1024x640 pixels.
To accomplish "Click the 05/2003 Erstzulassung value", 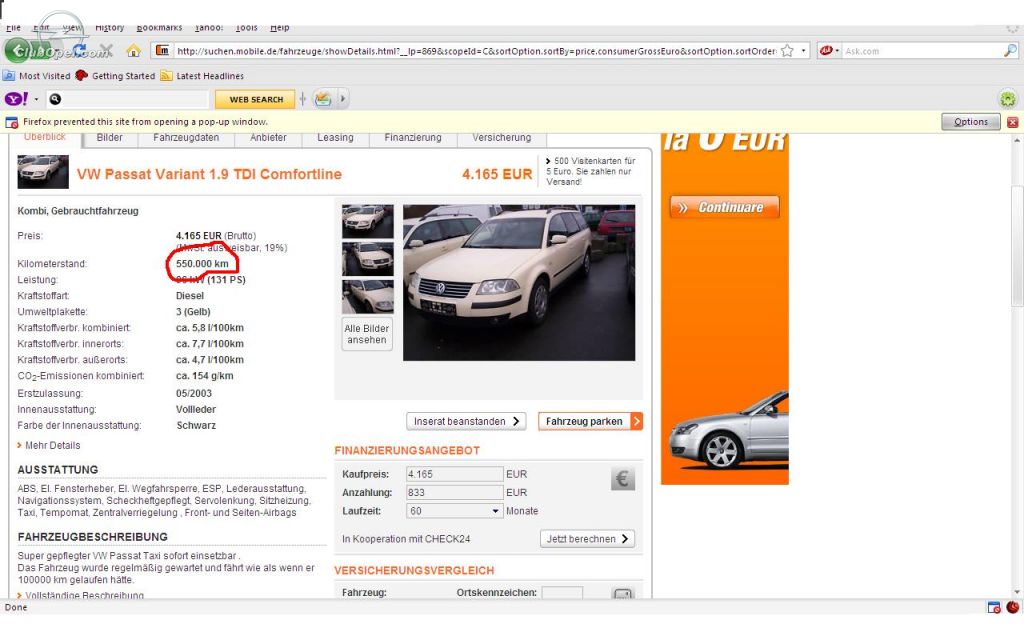I will point(194,393).
